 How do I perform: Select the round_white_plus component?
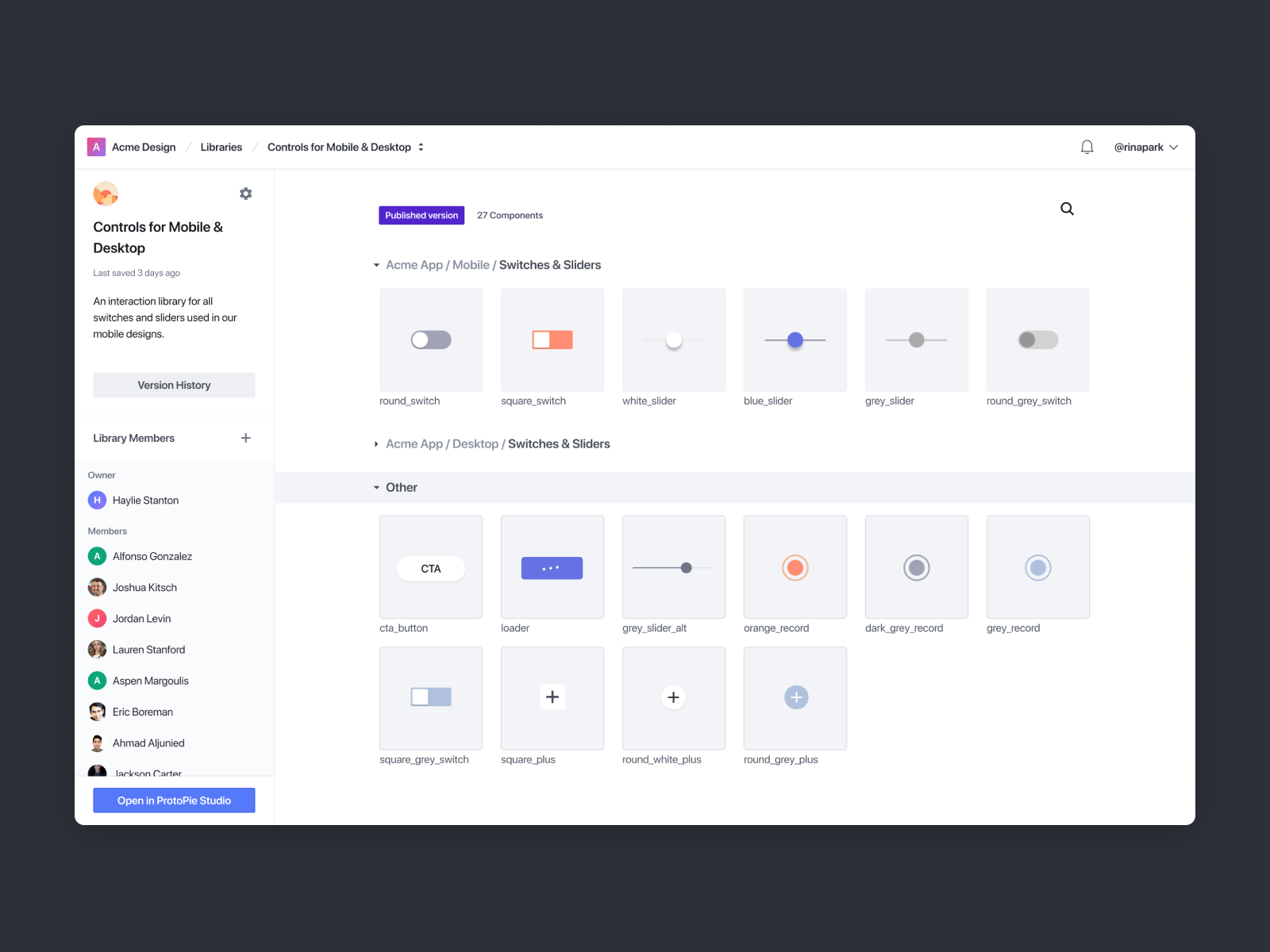[674, 698]
